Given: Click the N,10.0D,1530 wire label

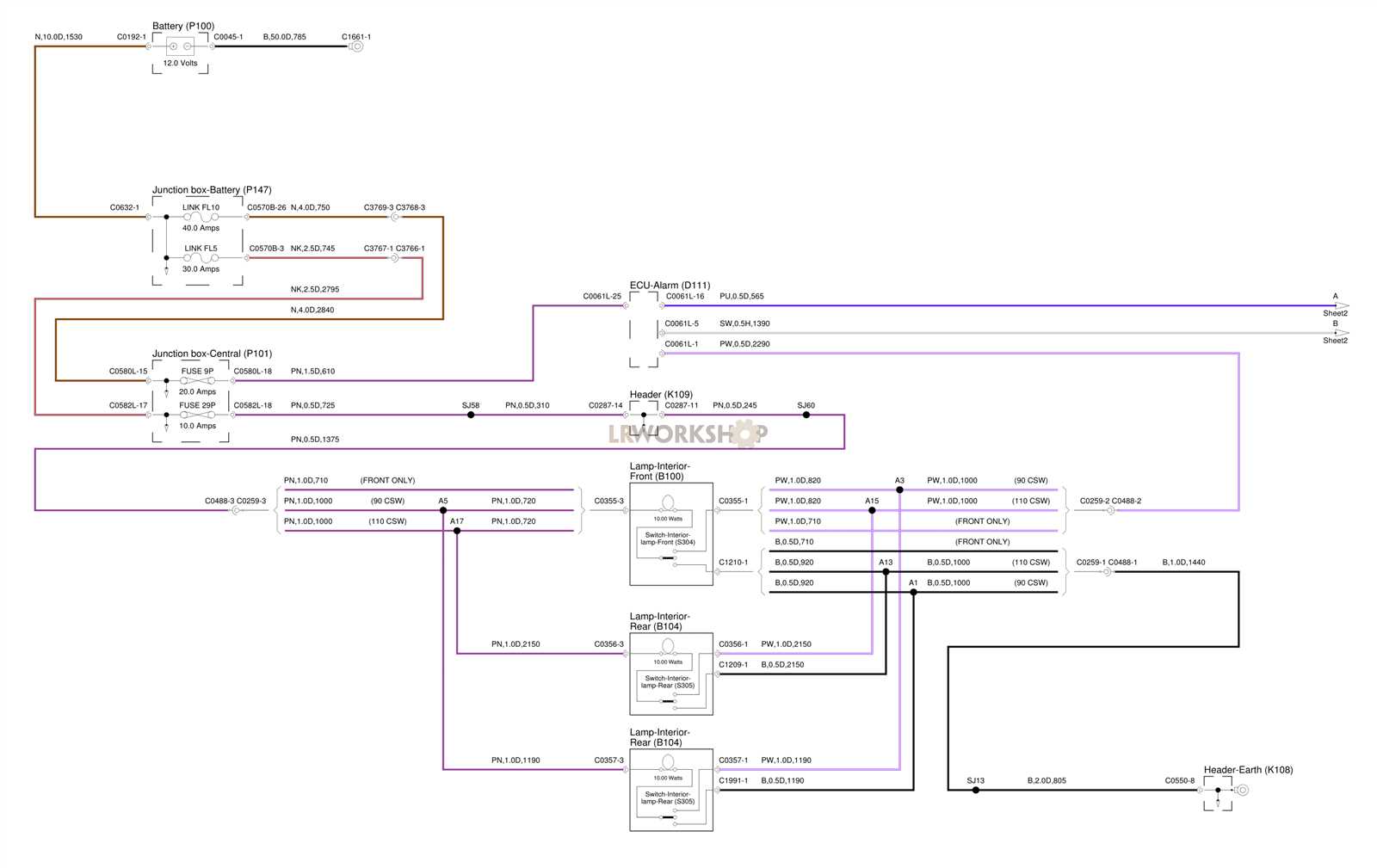Looking at the screenshot, I should [59, 37].
